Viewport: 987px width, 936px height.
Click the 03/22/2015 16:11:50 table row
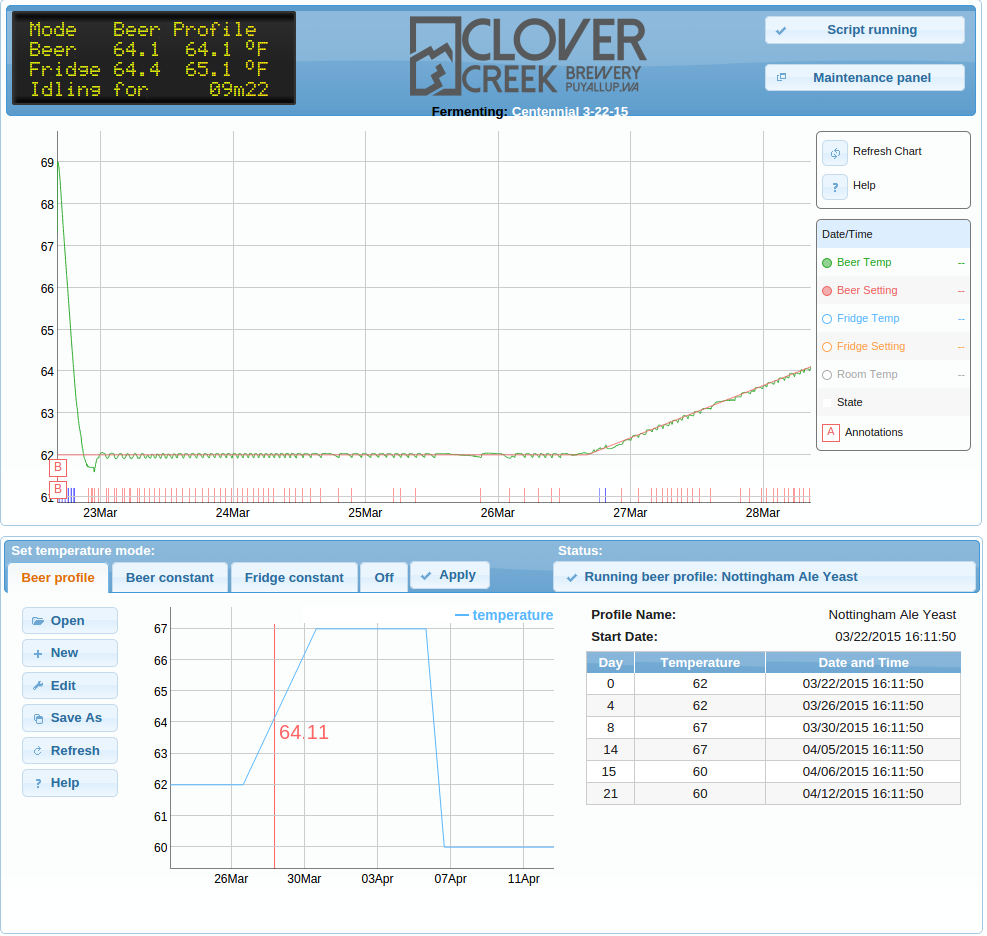(x=773, y=684)
